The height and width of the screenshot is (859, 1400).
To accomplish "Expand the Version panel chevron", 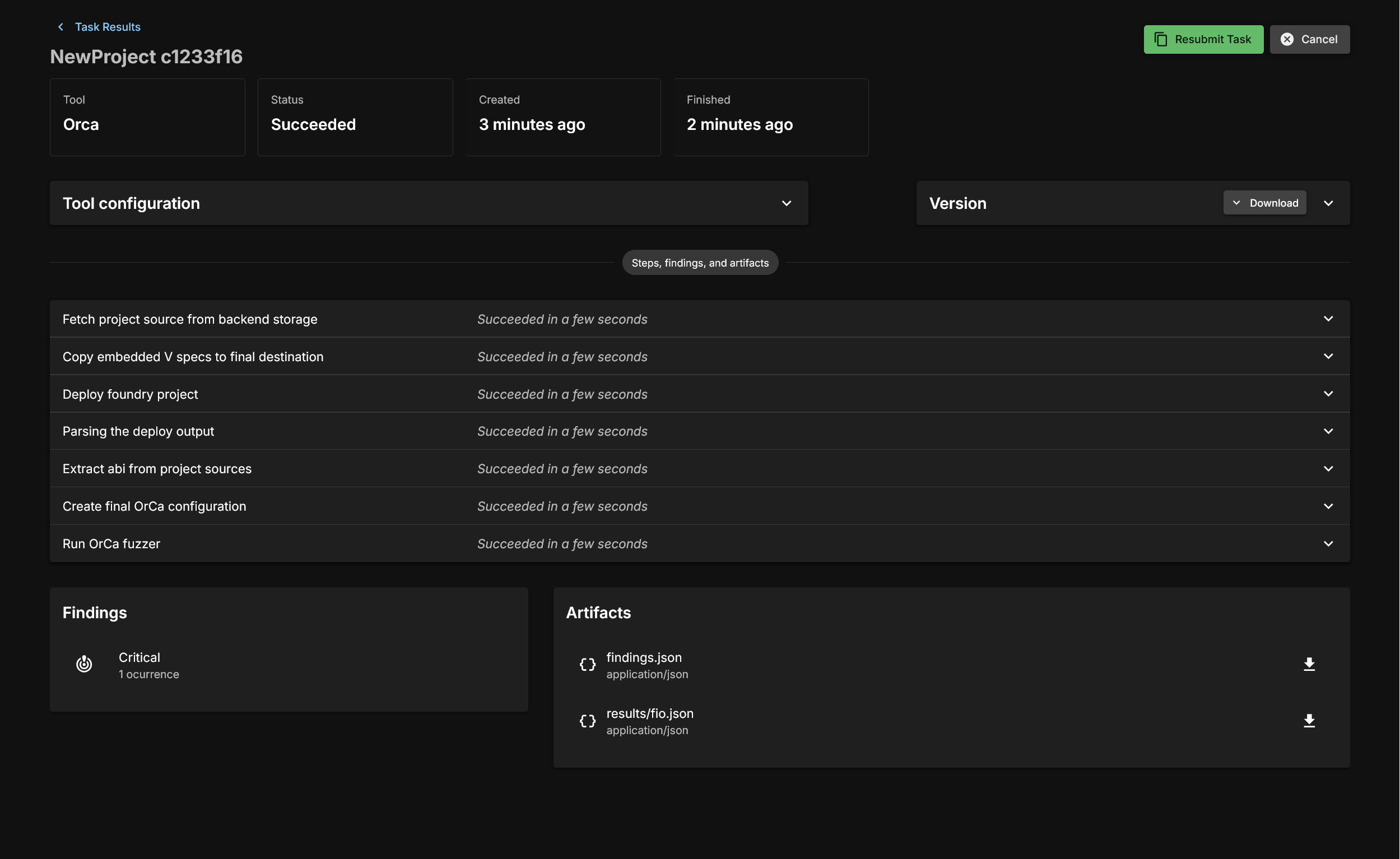I will 1328,203.
